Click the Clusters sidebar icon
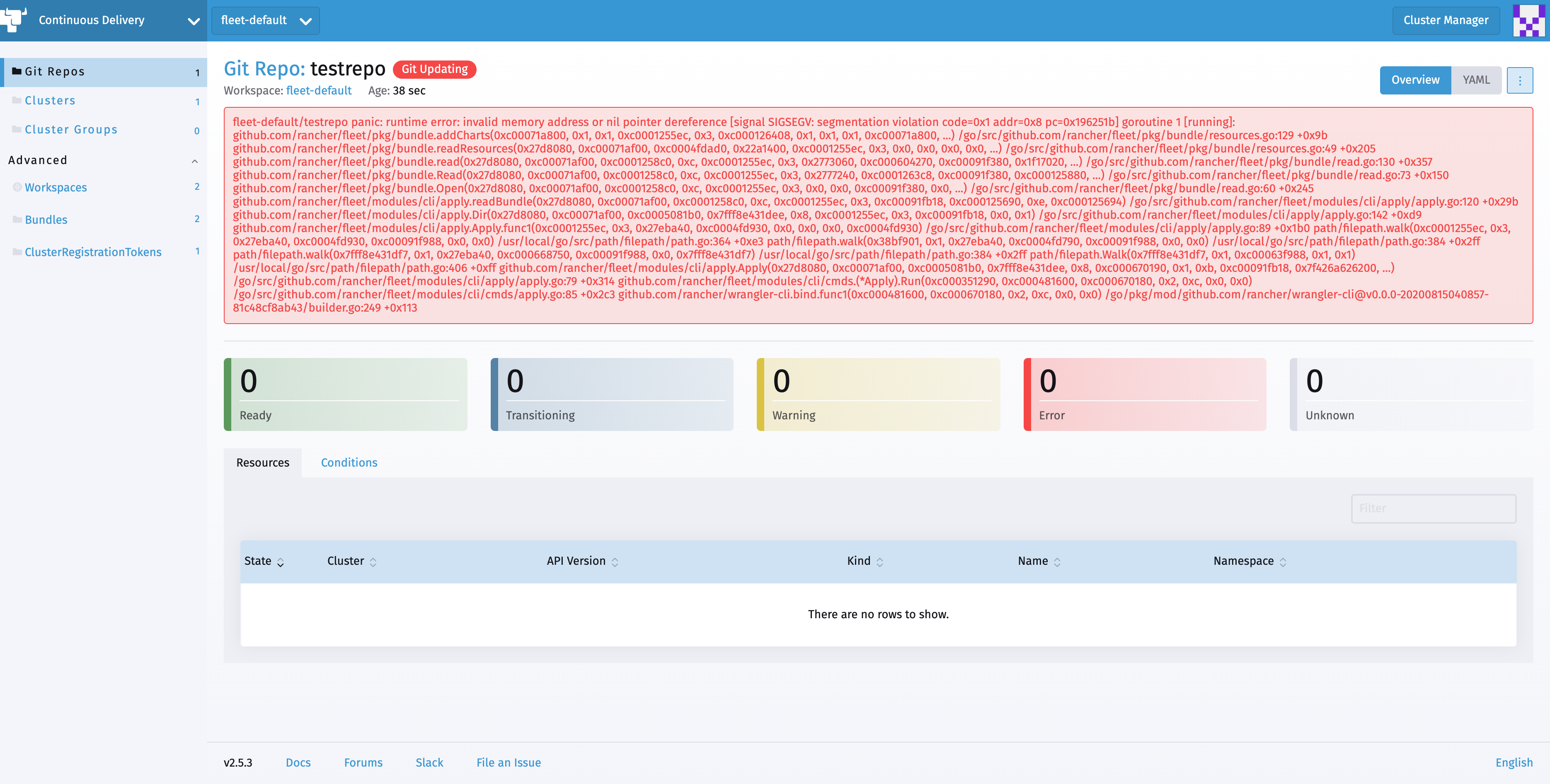1550x784 pixels. (x=18, y=100)
